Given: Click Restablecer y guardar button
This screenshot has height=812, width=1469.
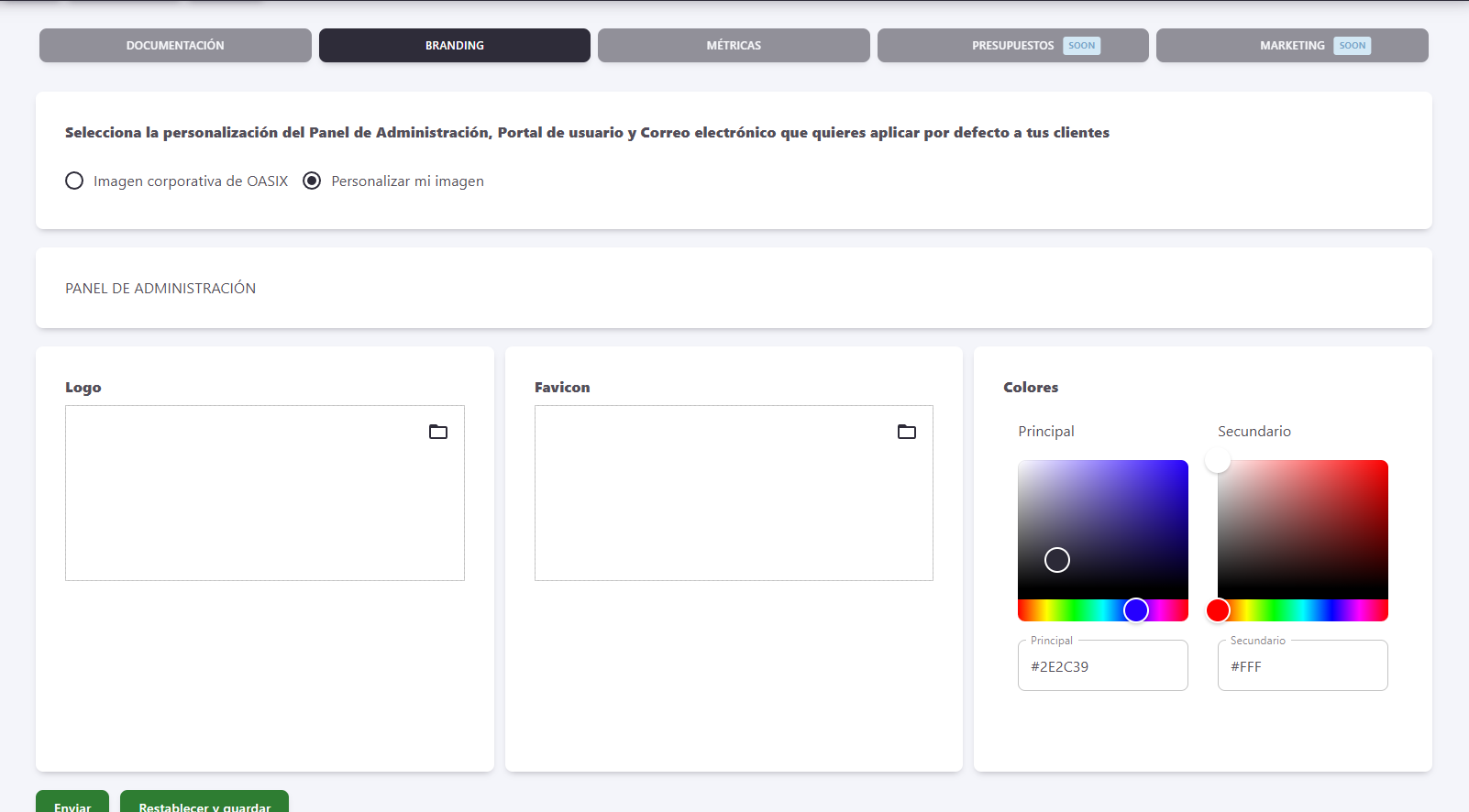Looking at the screenshot, I should coord(204,802).
